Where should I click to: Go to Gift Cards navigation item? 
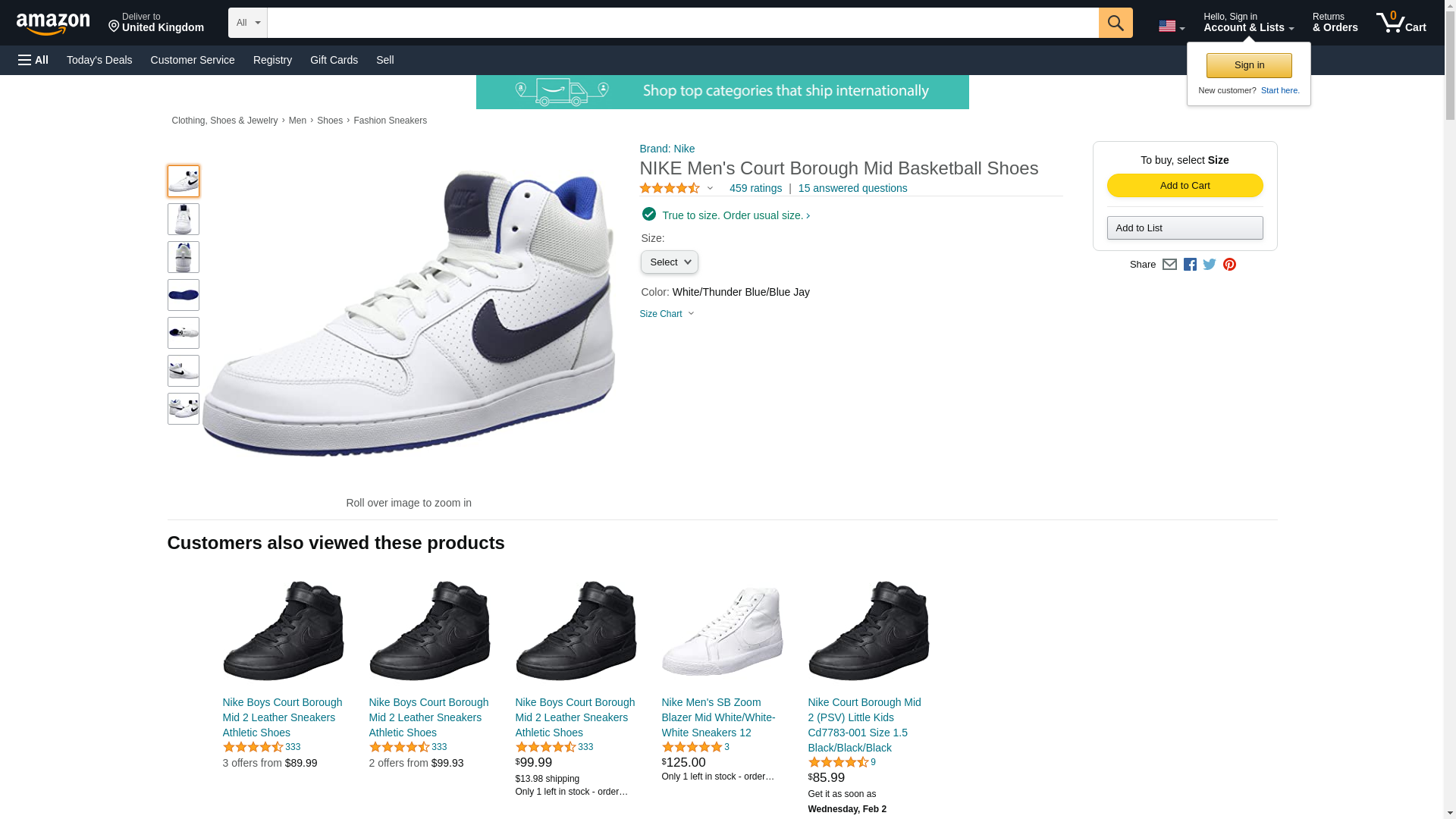click(334, 60)
